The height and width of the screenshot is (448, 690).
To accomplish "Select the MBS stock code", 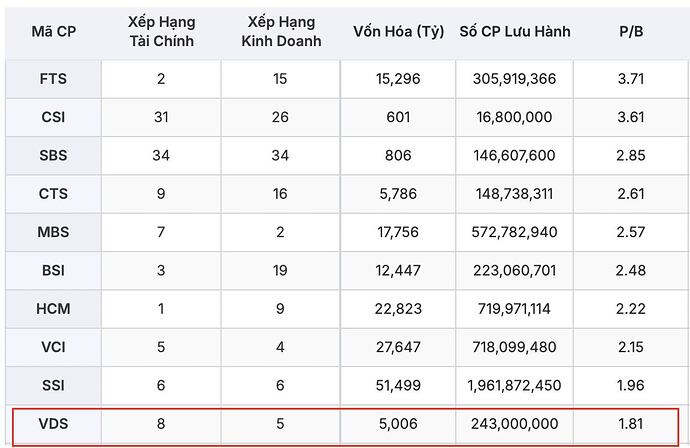I will [53, 232].
